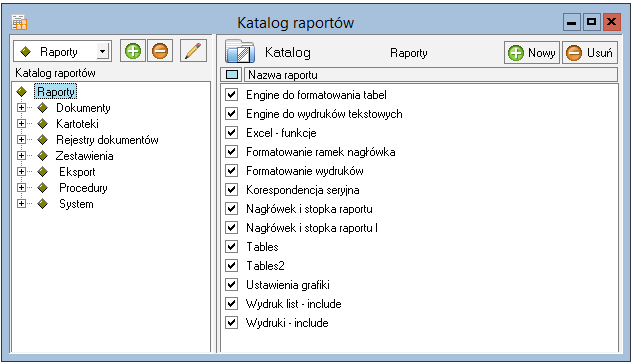Expand the Procedury tree node
Image resolution: width=634 pixels, height=362 pixels.
pos(21,188)
